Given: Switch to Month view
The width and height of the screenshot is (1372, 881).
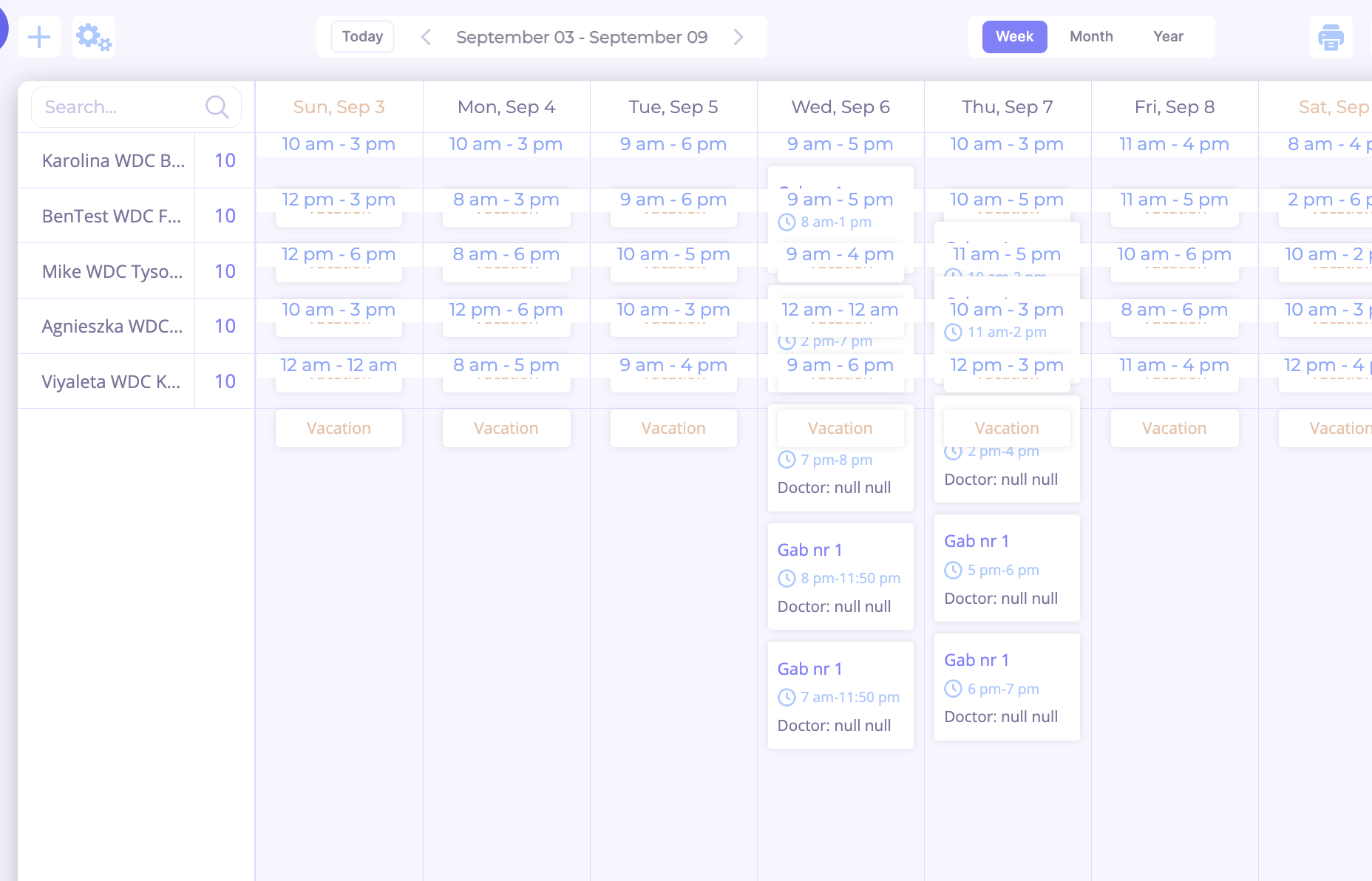Looking at the screenshot, I should [1091, 36].
